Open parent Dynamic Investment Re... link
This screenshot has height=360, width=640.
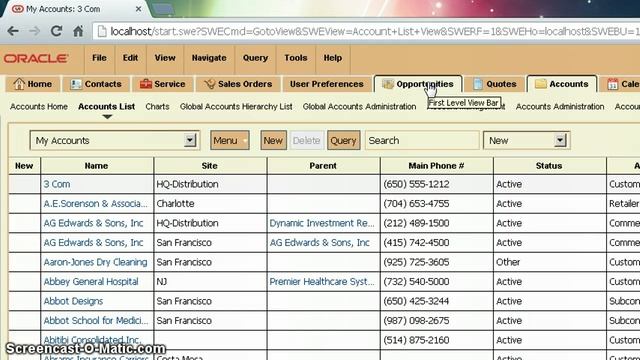coord(322,223)
